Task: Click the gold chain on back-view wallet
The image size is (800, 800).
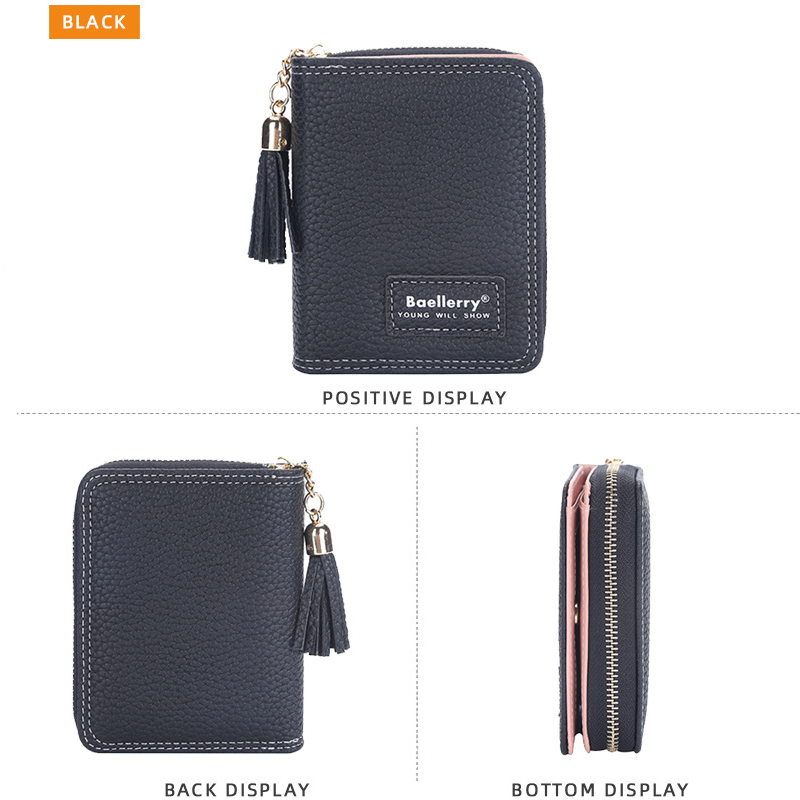Action: tap(308, 488)
